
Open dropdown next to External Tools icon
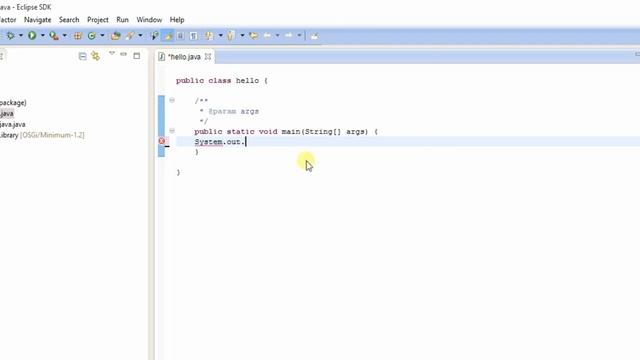tap(64, 36)
